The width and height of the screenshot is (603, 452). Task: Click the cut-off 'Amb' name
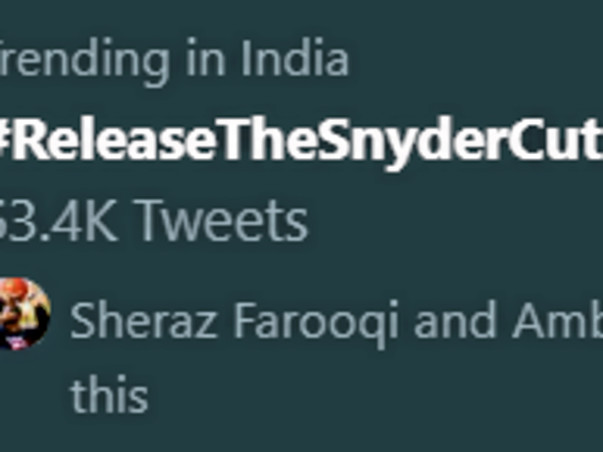pos(558,320)
